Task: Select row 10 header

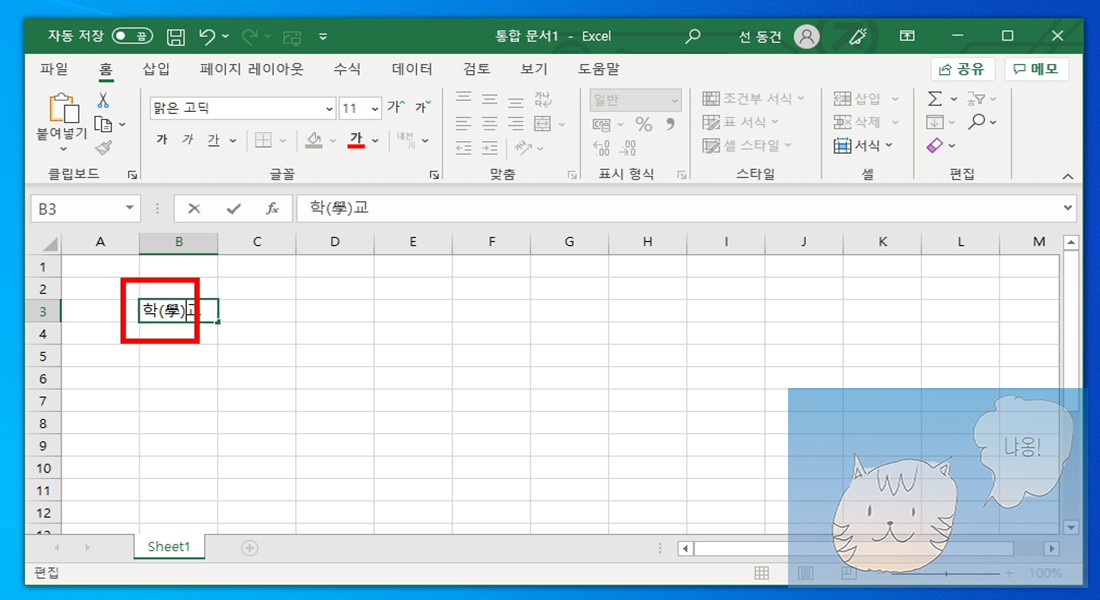Action: click(x=43, y=468)
